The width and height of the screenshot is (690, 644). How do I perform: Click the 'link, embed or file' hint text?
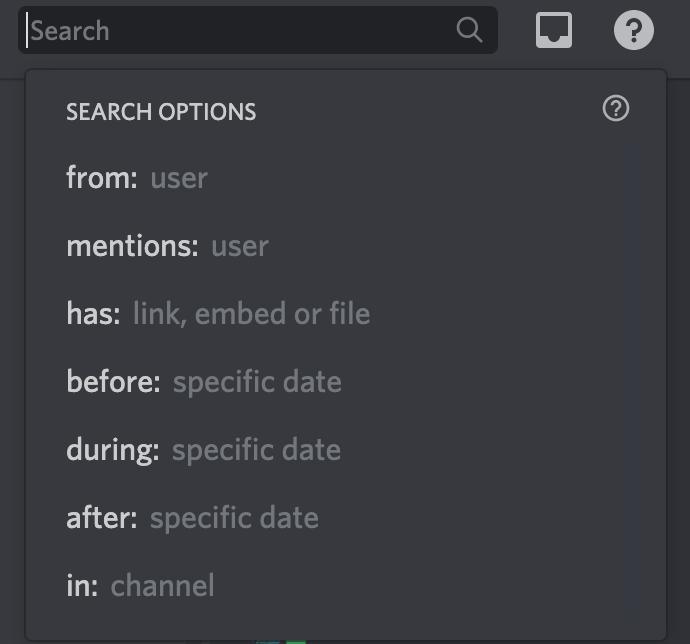(x=252, y=313)
